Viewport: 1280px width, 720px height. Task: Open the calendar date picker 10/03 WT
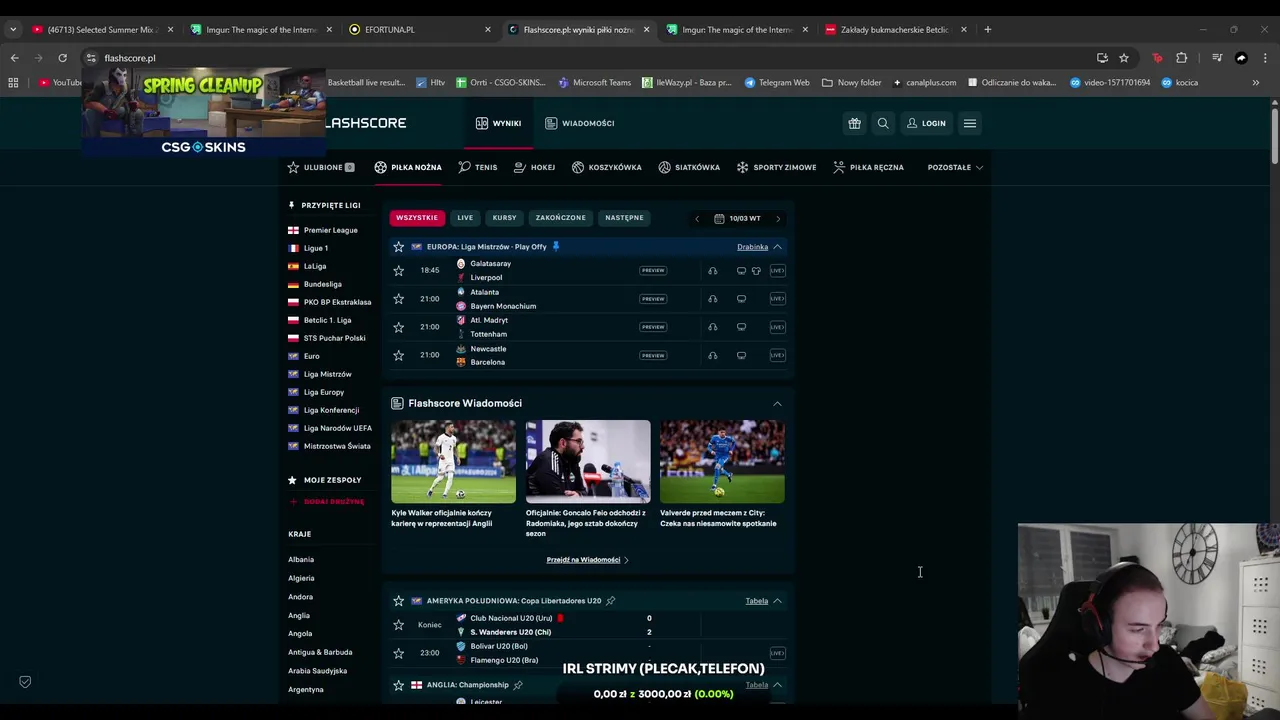coord(737,218)
